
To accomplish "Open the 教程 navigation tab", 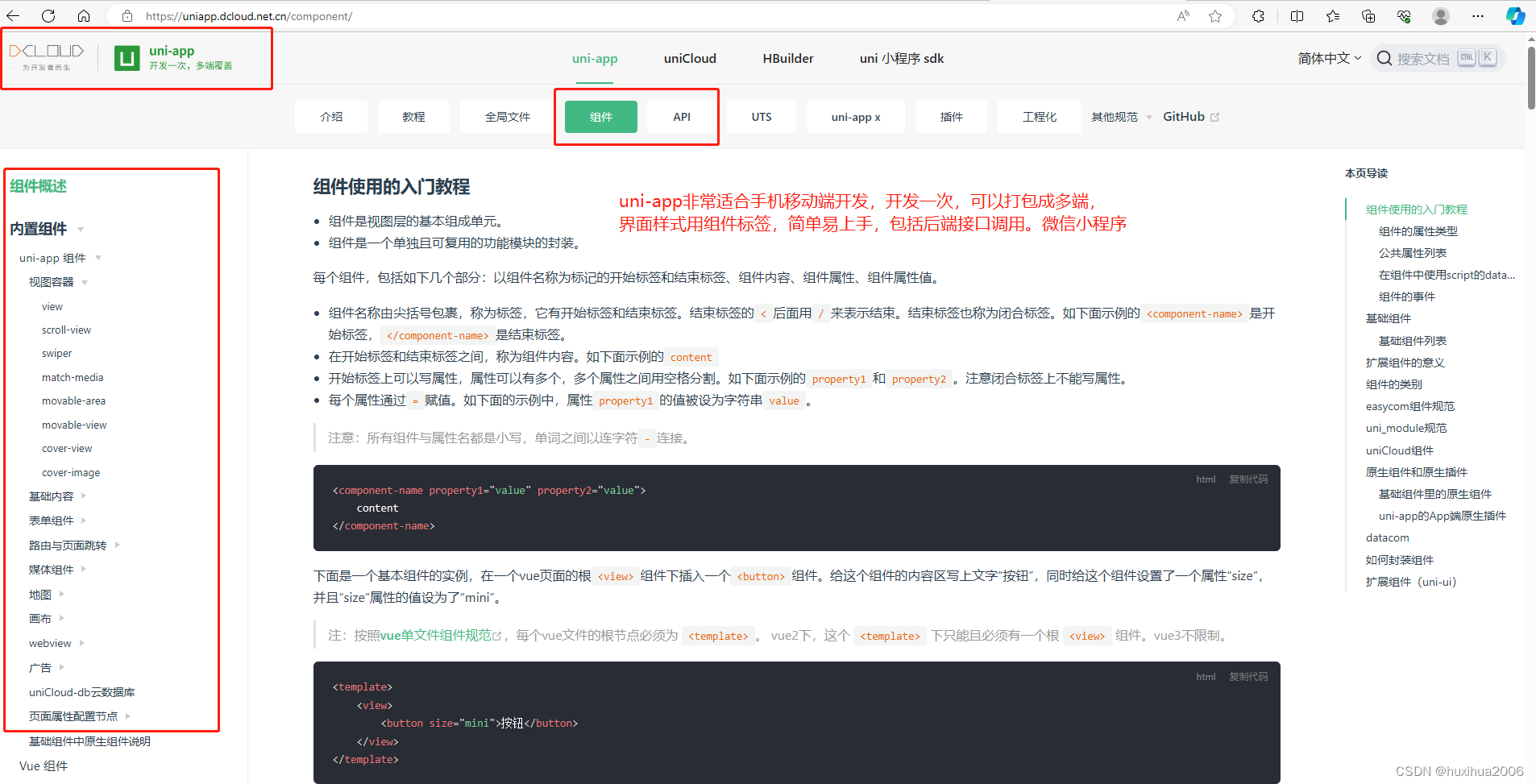I will point(413,117).
